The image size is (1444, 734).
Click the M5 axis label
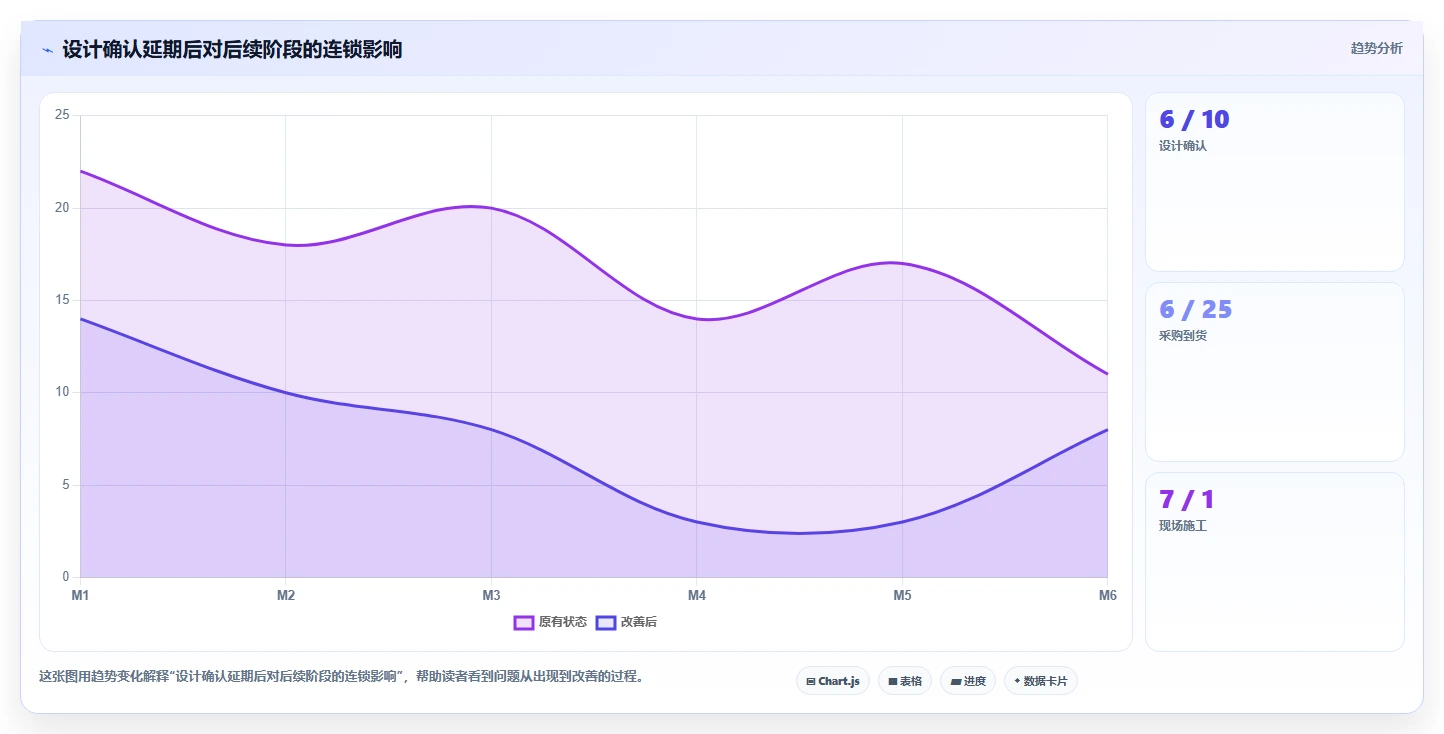pos(902,596)
